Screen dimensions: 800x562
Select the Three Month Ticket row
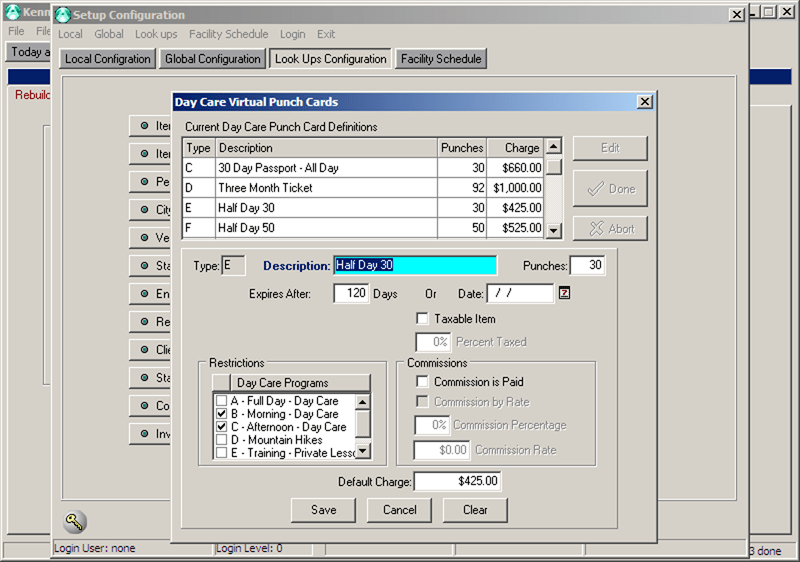pos(363,188)
